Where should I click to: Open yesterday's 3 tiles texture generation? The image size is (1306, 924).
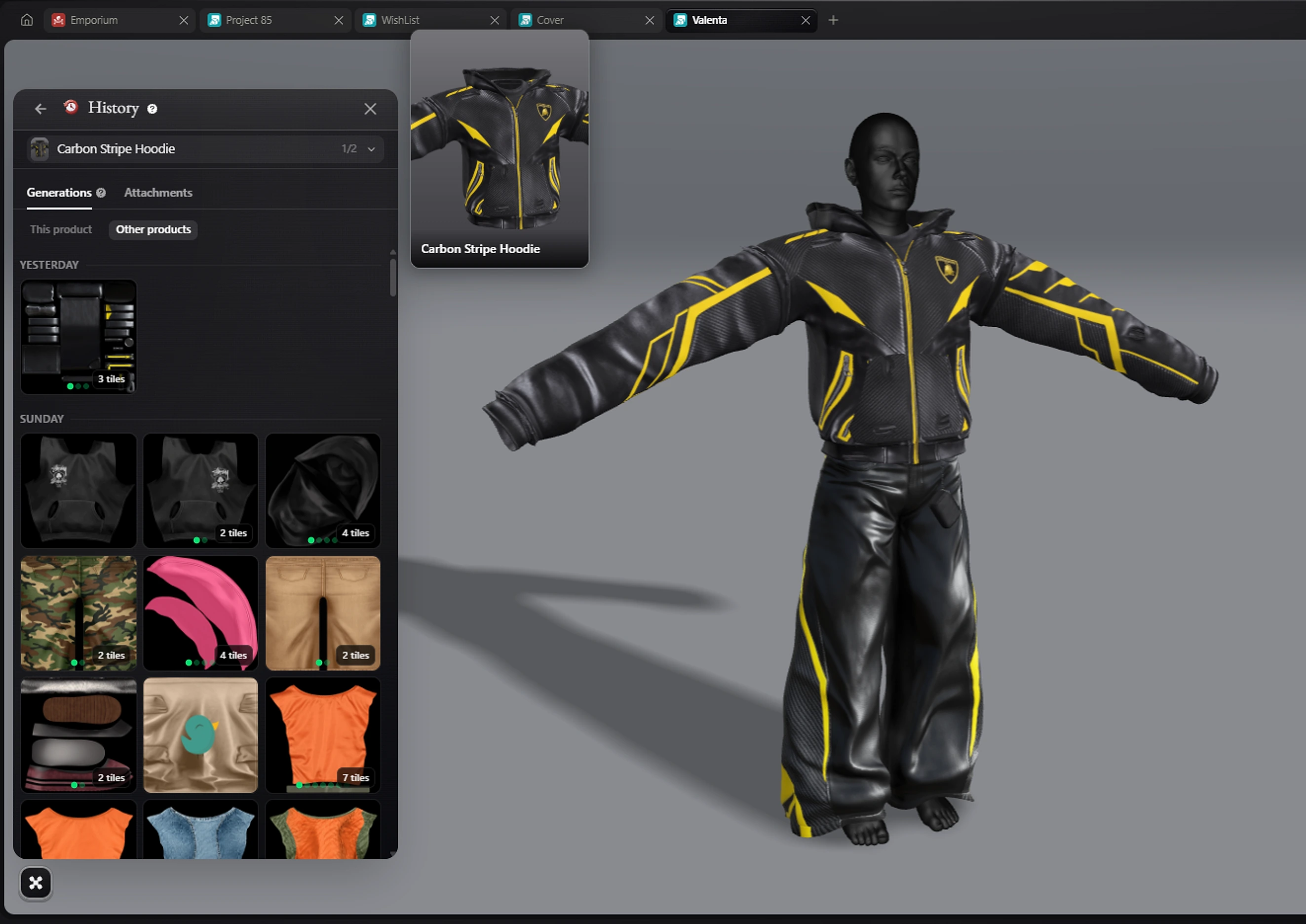tap(78, 337)
